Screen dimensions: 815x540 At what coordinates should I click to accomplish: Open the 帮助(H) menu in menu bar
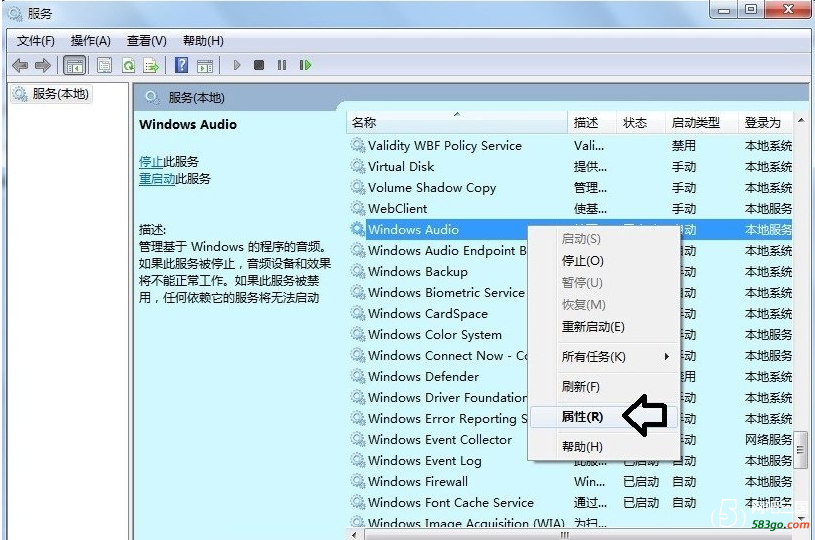[x=203, y=41]
